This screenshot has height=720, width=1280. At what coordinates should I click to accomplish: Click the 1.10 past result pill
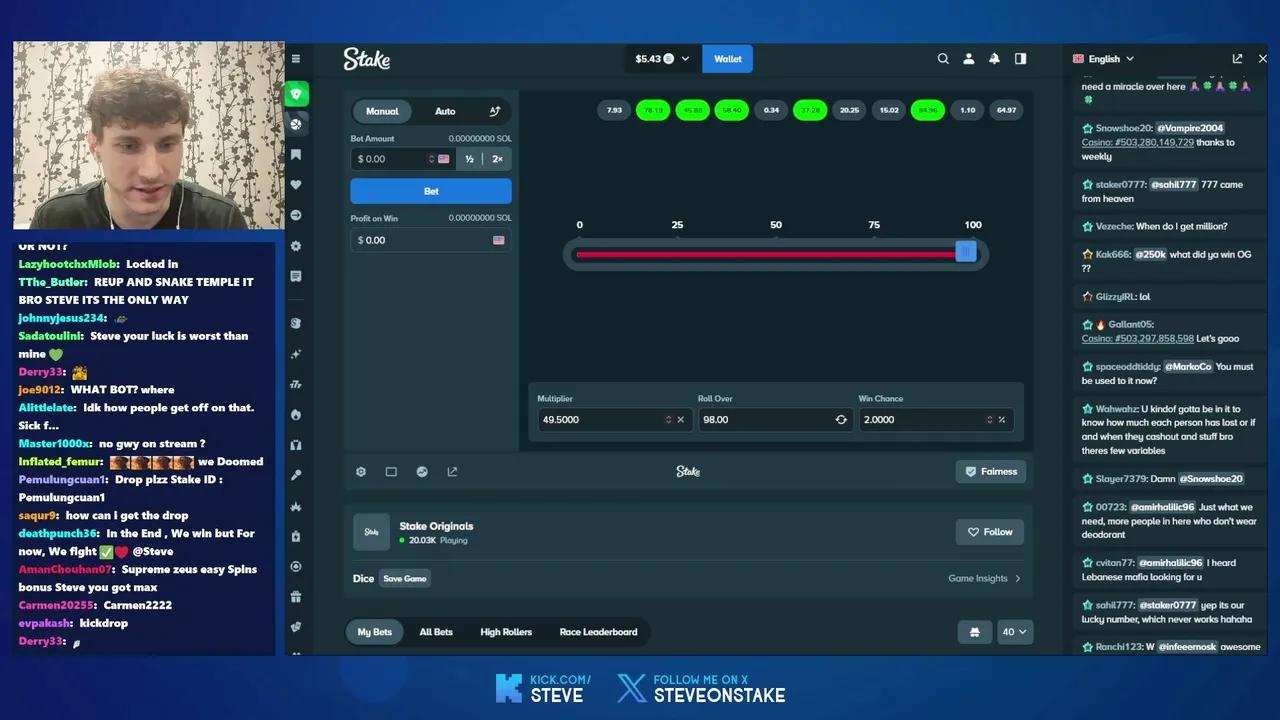[967, 110]
